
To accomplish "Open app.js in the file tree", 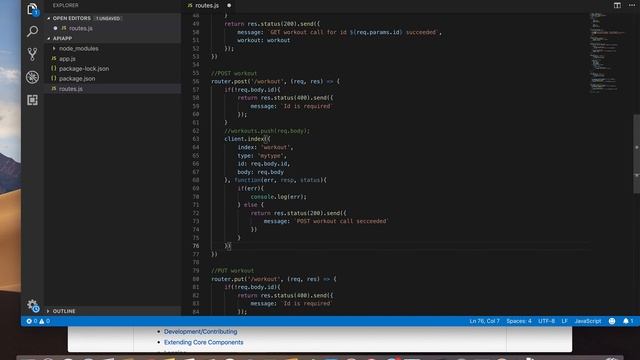I will pos(67,59).
